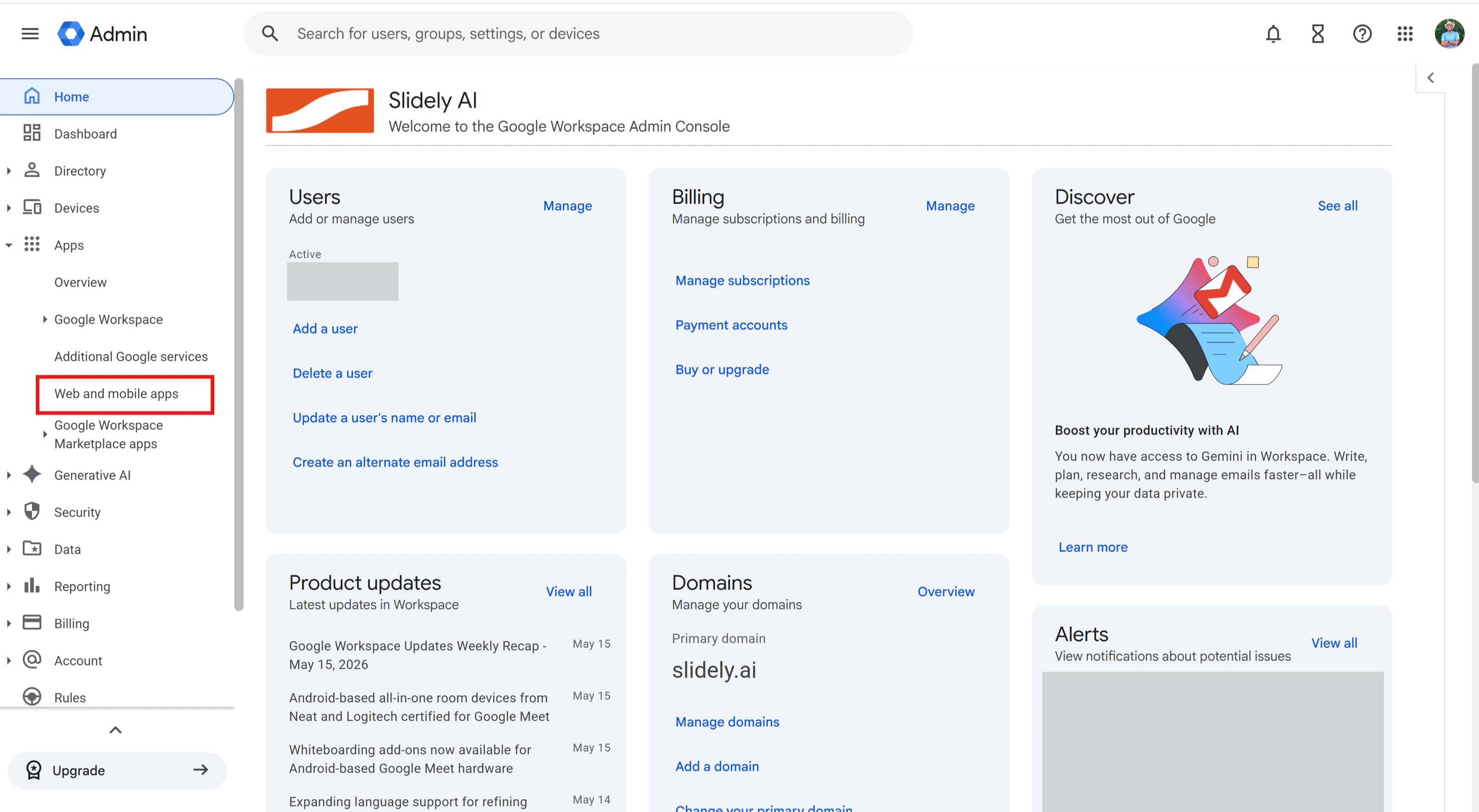The width and height of the screenshot is (1479, 812).
Task: View all product updates
Action: 568,591
